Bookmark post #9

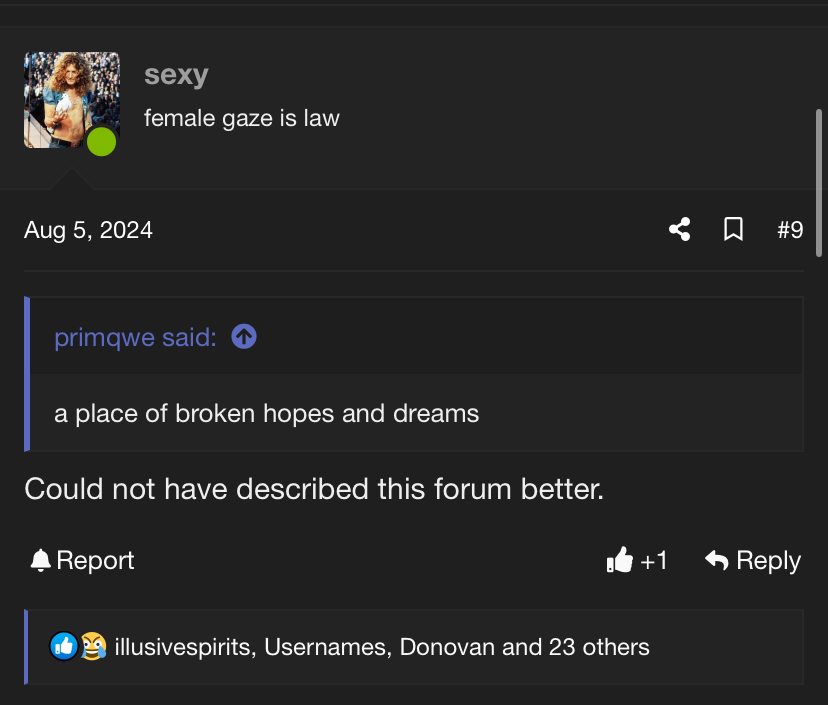(733, 230)
